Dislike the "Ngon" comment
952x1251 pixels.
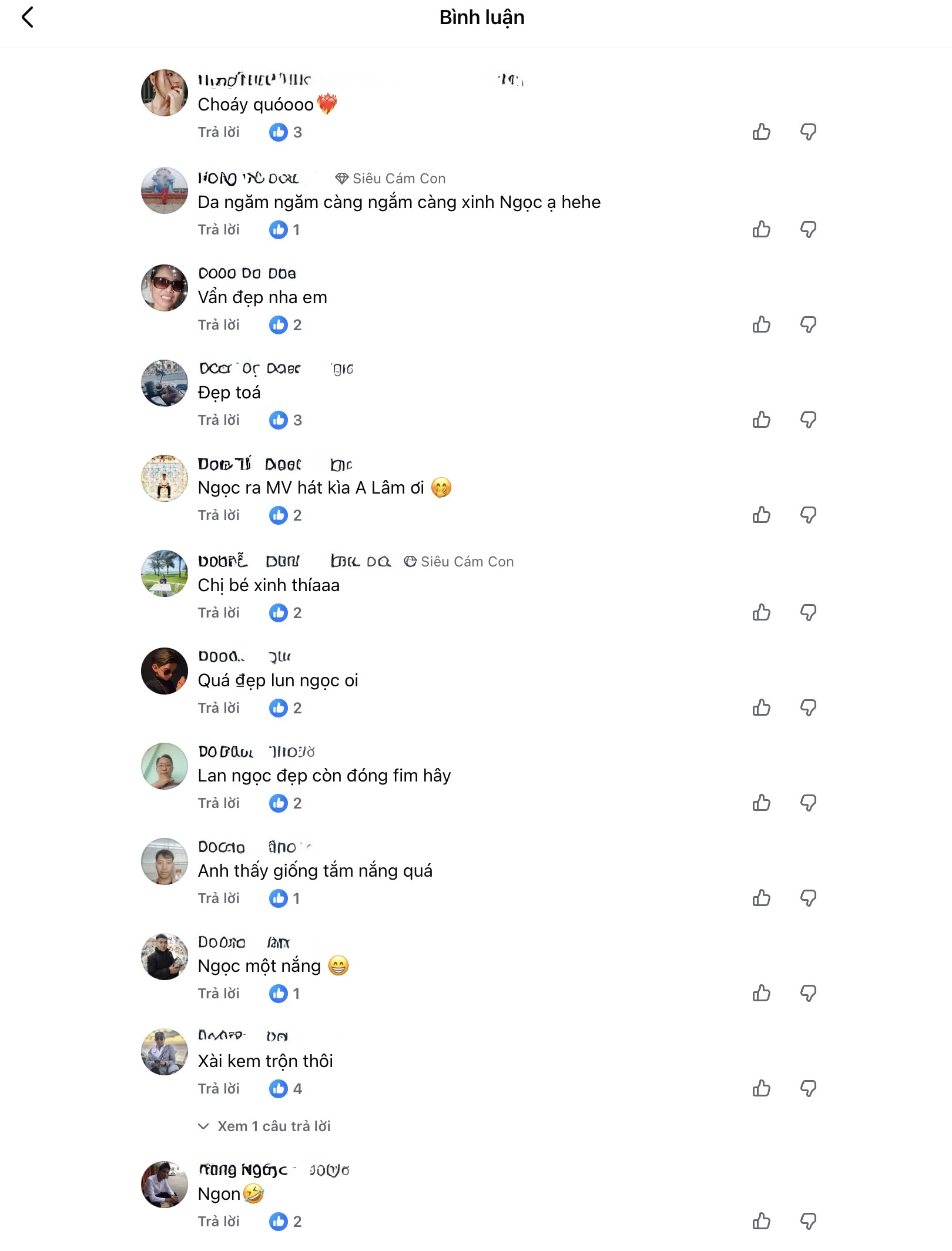[x=808, y=1221]
